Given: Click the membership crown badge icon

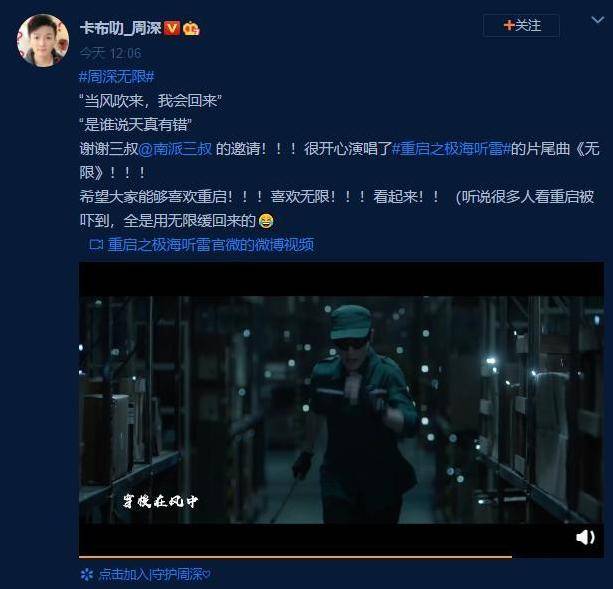Looking at the screenshot, I should [191, 28].
